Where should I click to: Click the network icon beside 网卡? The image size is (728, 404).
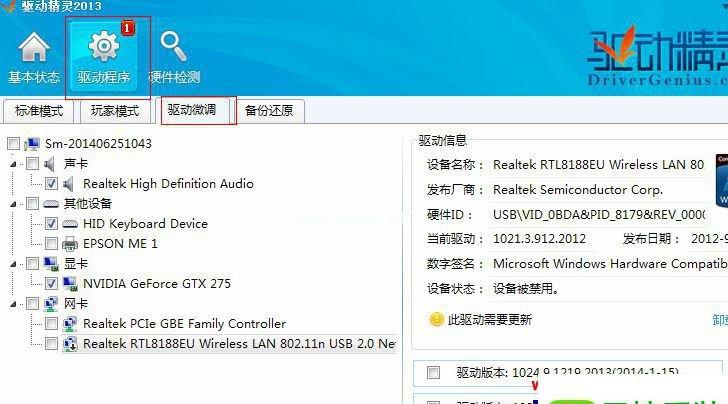51,304
